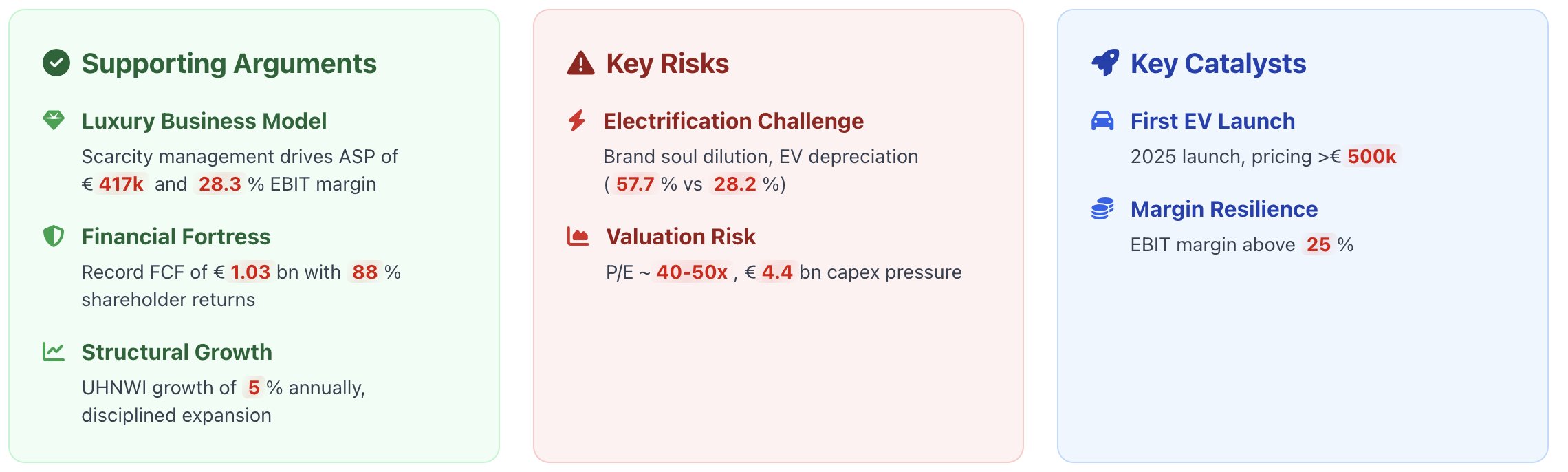Click the blue car EV icon
Screen dimensions: 1568x472
point(1102,120)
